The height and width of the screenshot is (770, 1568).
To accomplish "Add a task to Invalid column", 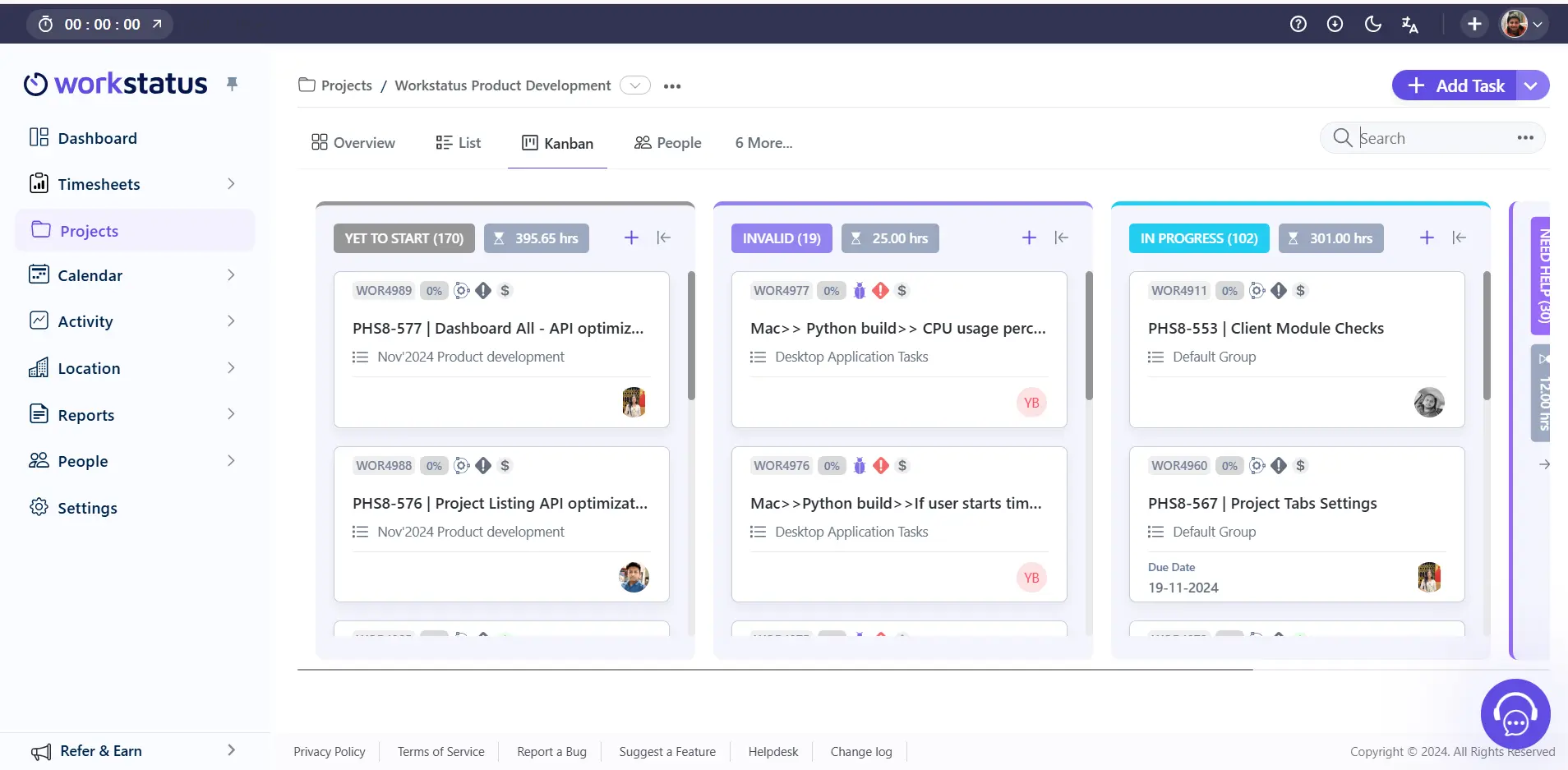I will tap(1029, 237).
